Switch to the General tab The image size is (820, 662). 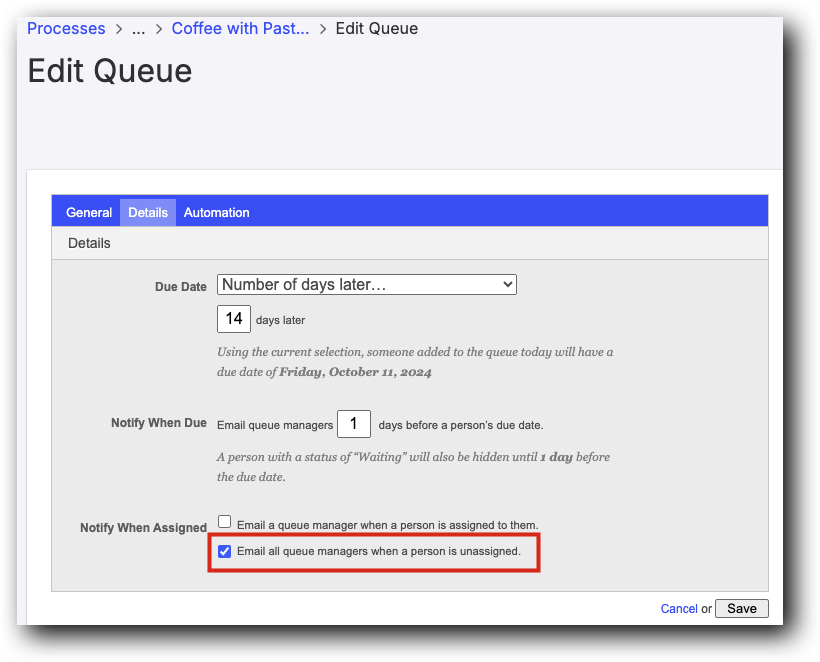(x=89, y=212)
